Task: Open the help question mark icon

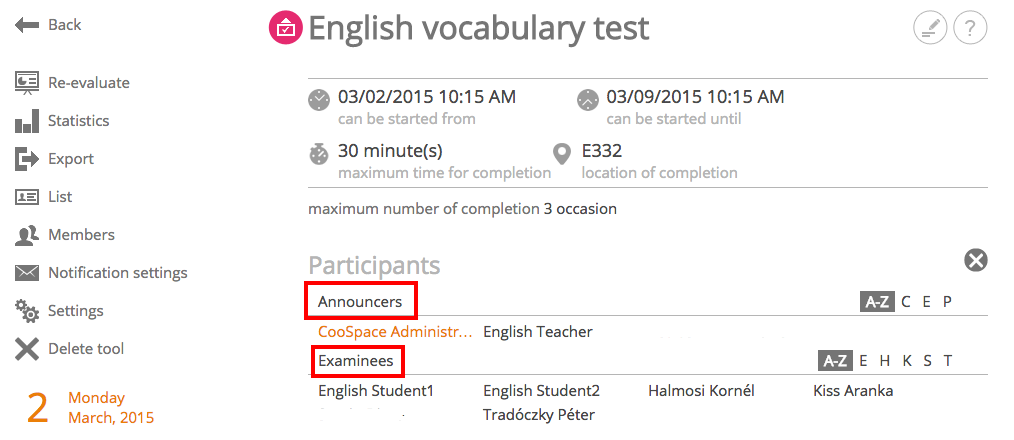Action: [x=970, y=28]
